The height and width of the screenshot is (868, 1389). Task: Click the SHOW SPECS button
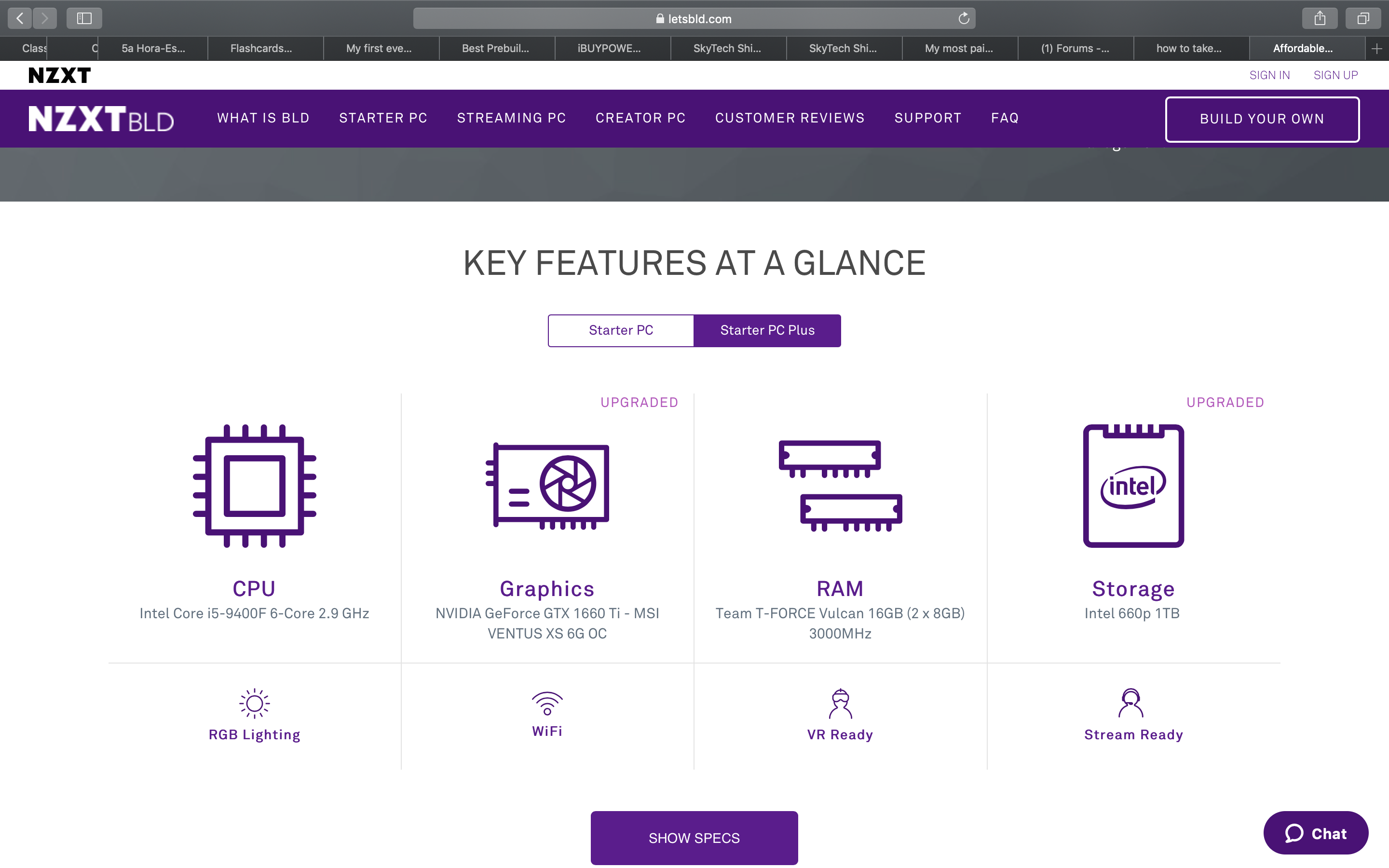point(694,838)
